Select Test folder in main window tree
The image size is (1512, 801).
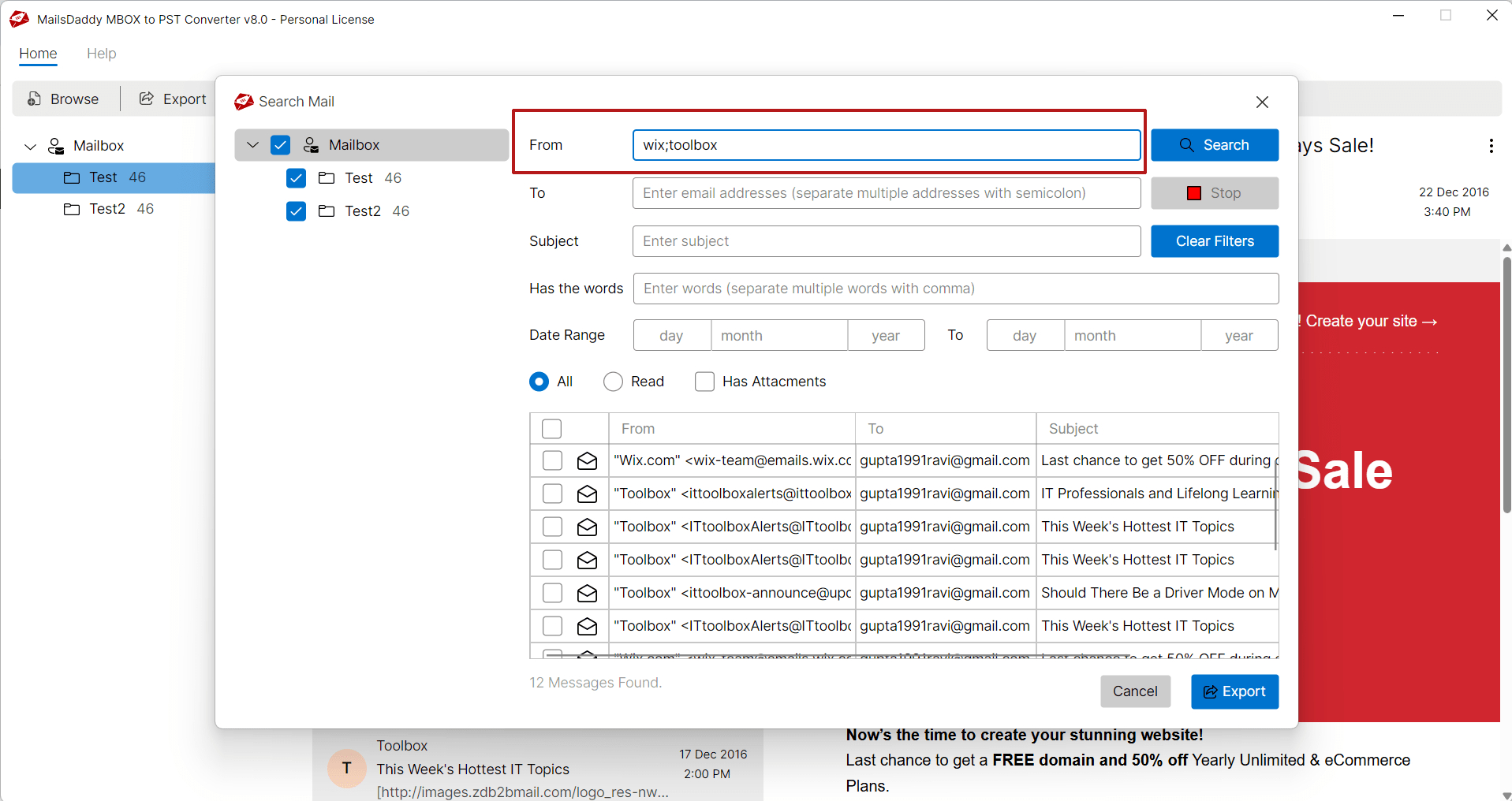(114, 177)
